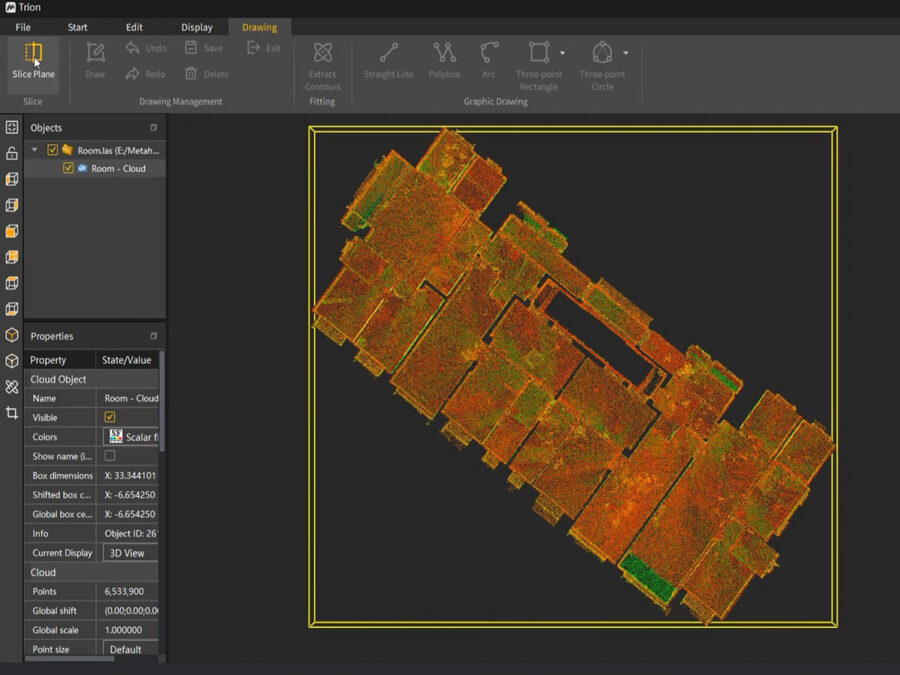Click the zoom-to-fit icon atop left sidebar
This screenshot has width=900, height=675.
pyautogui.click(x=12, y=127)
